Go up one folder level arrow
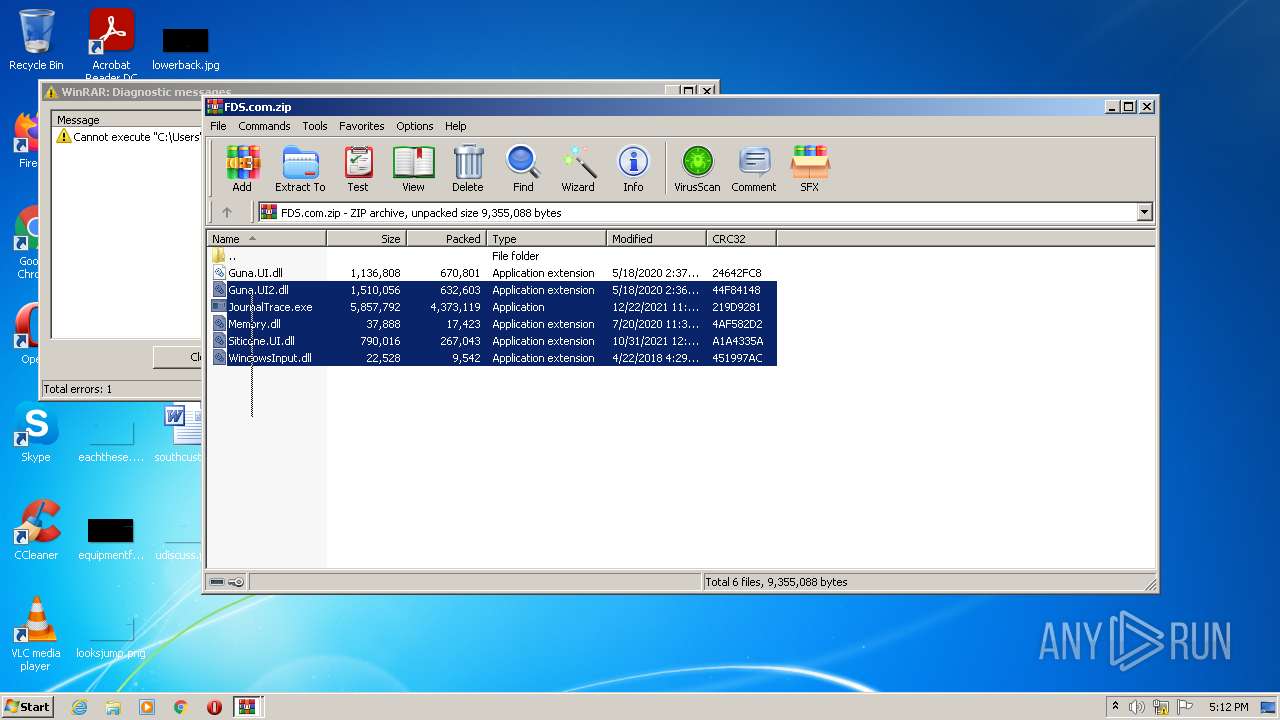The width and height of the screenshot is (1280, 720). (x=227, y=212)
